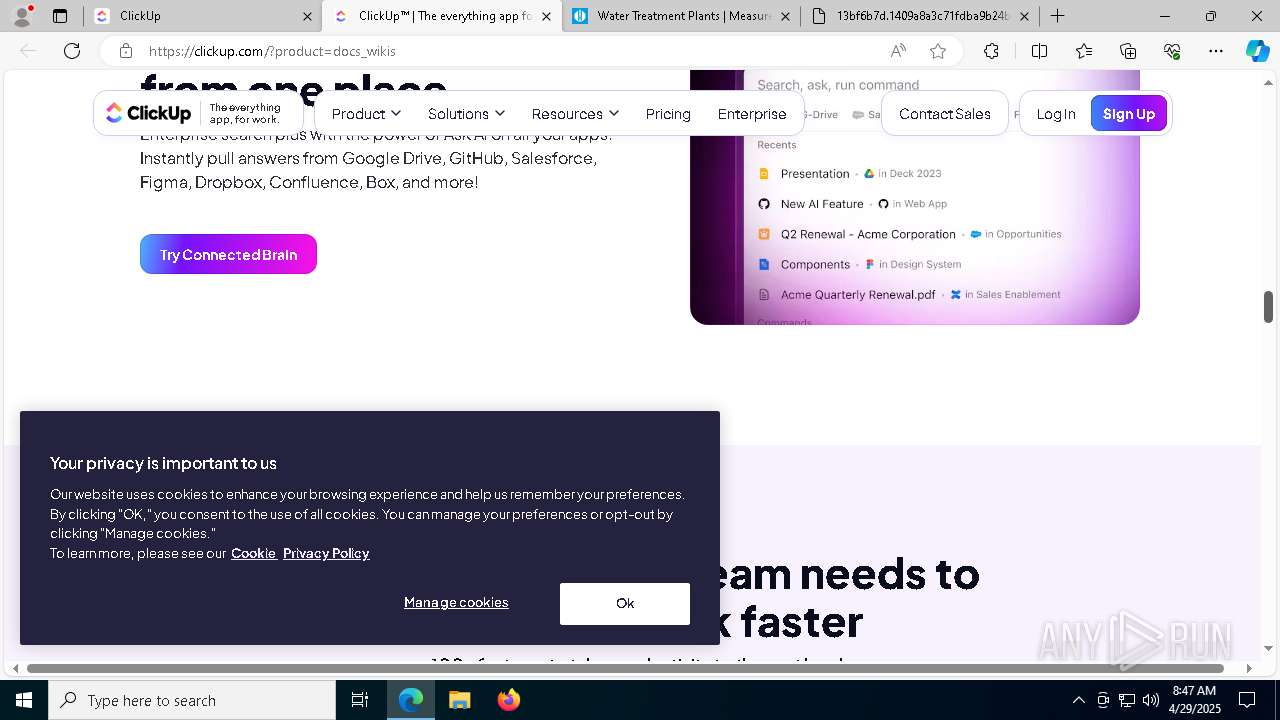Click the vertical scrollbar thumb
The image size is (1280, 720).
(x=1268, y=307)
